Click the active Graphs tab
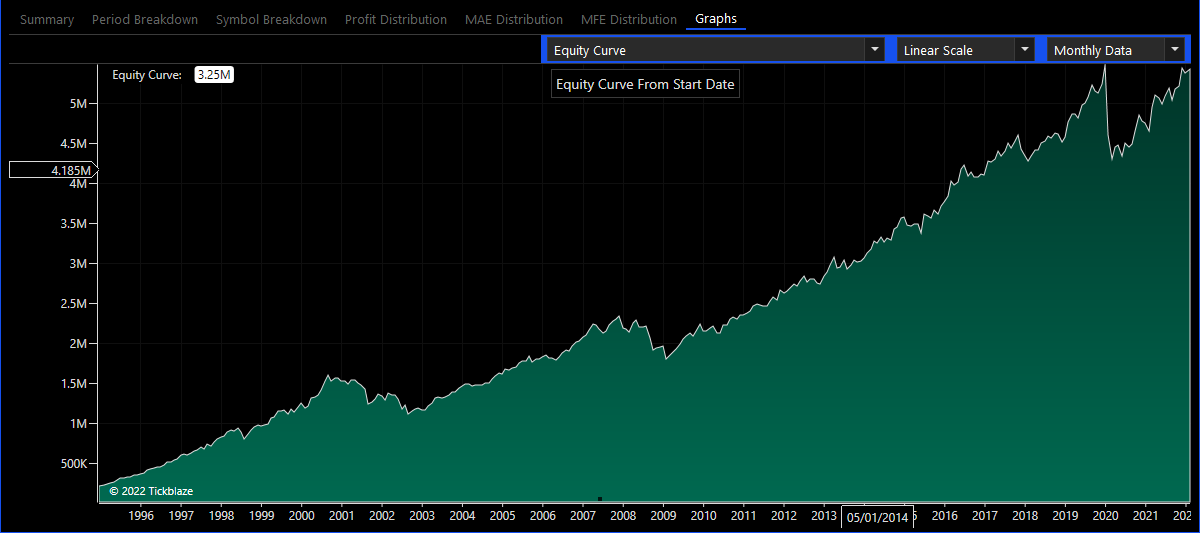This screenshot has height=533, width=1200. [x=715, y=19]
